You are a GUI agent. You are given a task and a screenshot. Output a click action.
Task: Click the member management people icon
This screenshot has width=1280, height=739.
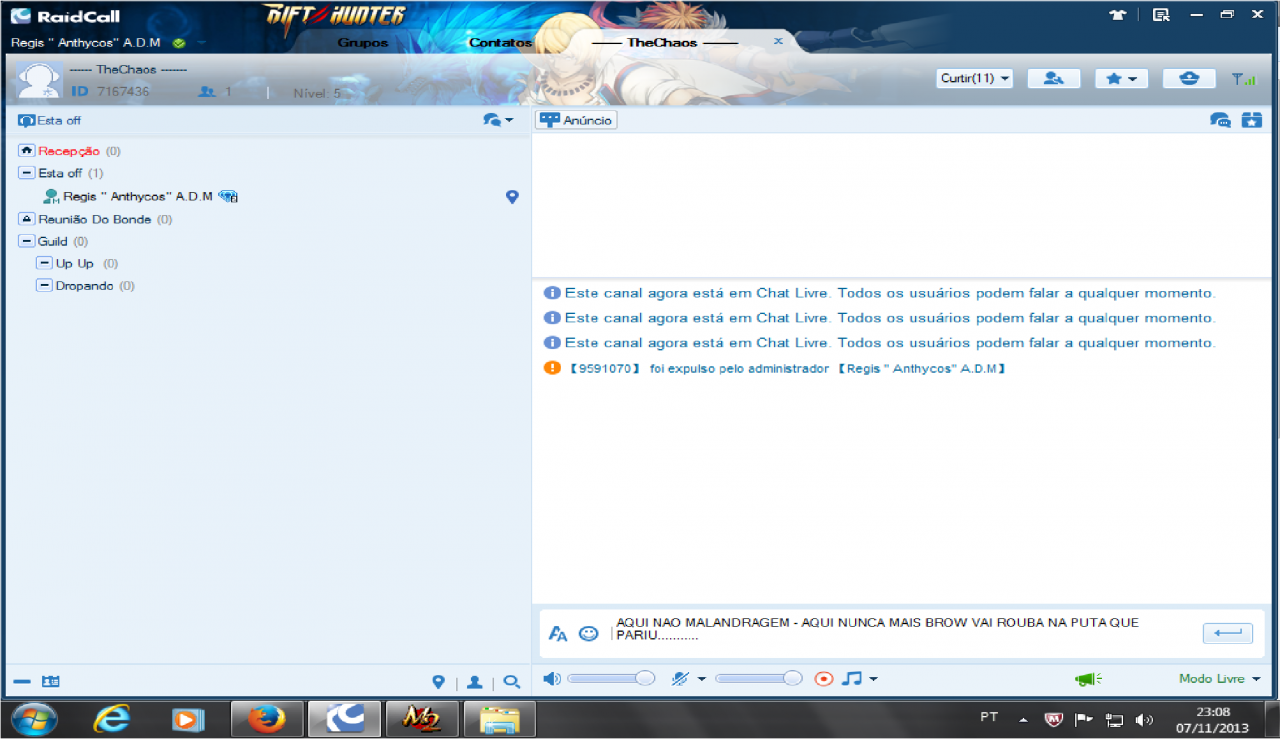[x=1053, y=78]
